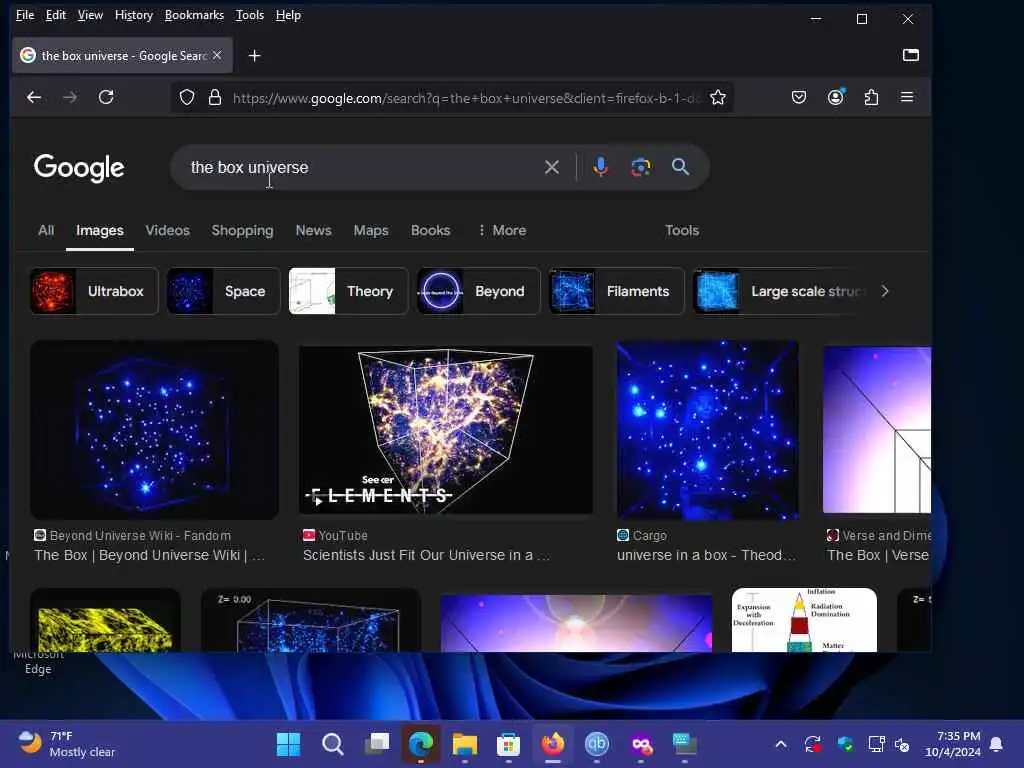Click the Google logo

tap(79, 168)
